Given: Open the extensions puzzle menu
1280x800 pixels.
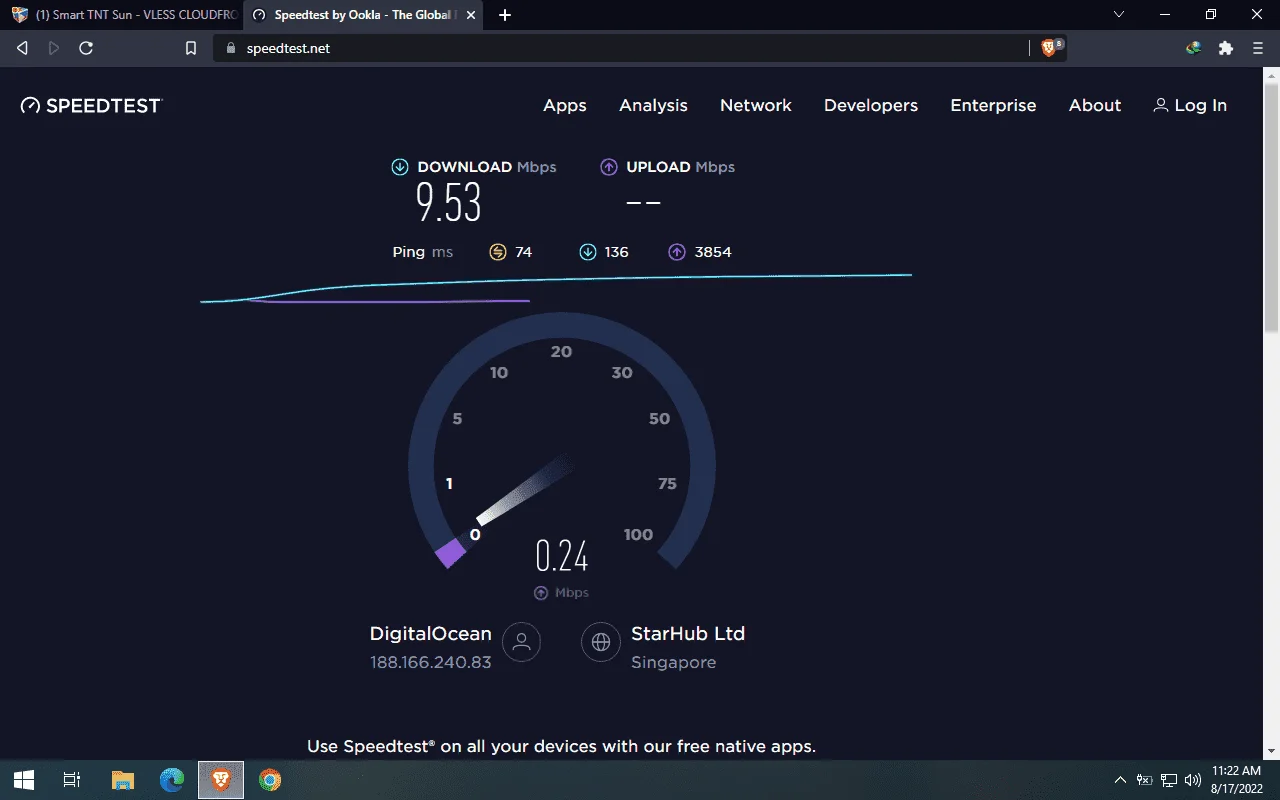Looking at the screenshot, I should (x=1226, y=48).
